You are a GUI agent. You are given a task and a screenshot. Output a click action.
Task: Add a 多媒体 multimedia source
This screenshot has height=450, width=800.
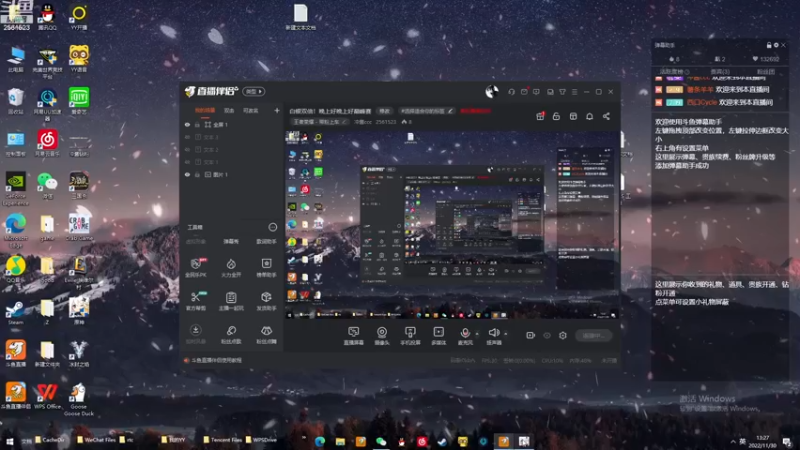pos(439,336)
